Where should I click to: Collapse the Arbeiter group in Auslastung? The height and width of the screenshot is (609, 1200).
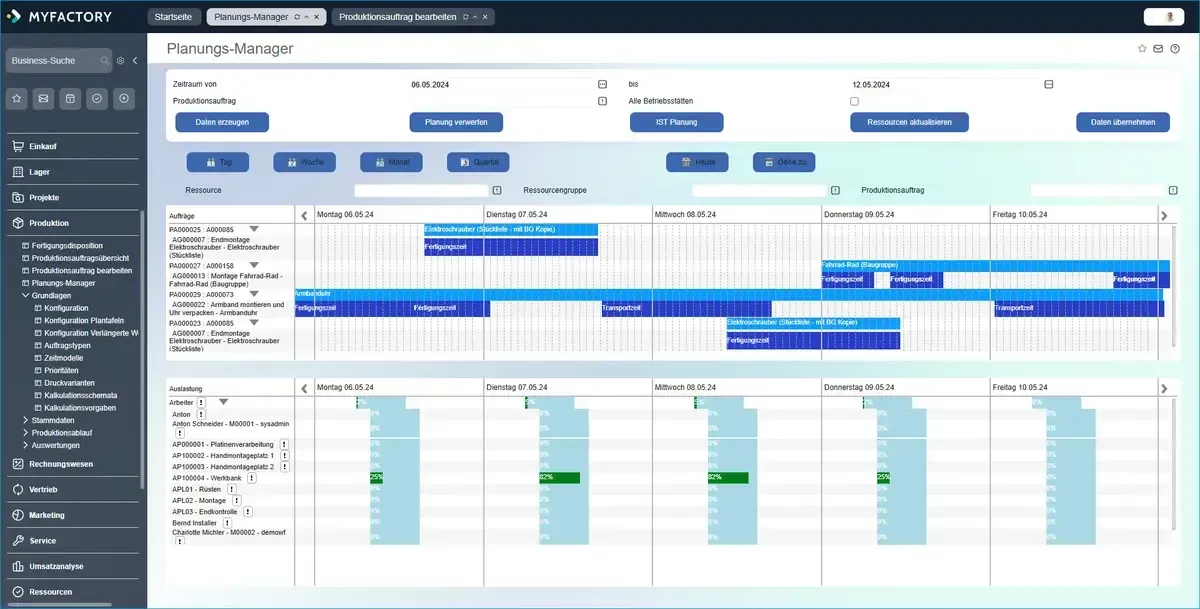click(223, 402)
